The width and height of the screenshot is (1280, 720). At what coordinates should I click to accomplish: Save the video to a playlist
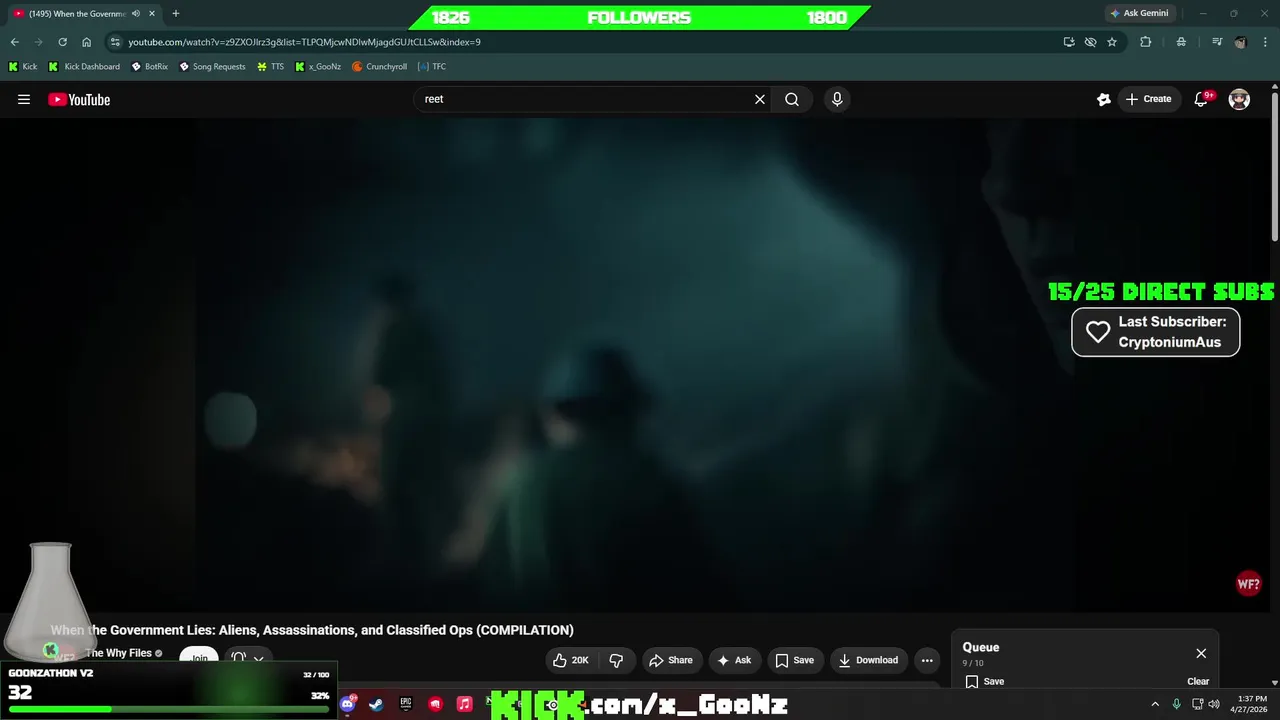[795, 660]
